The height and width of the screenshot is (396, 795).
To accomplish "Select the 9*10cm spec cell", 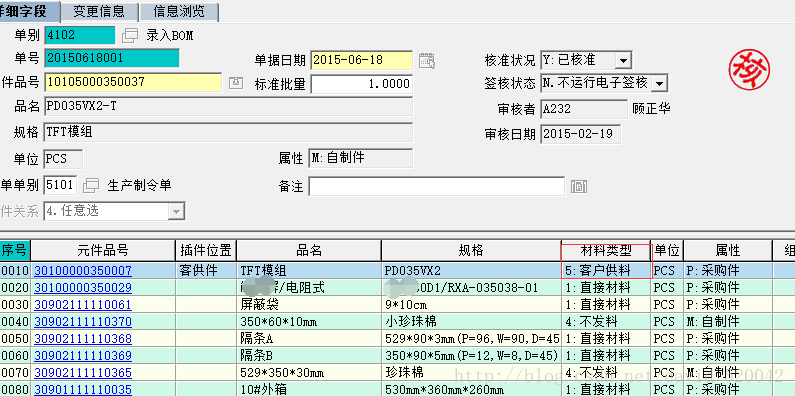I will pos(471,305).
